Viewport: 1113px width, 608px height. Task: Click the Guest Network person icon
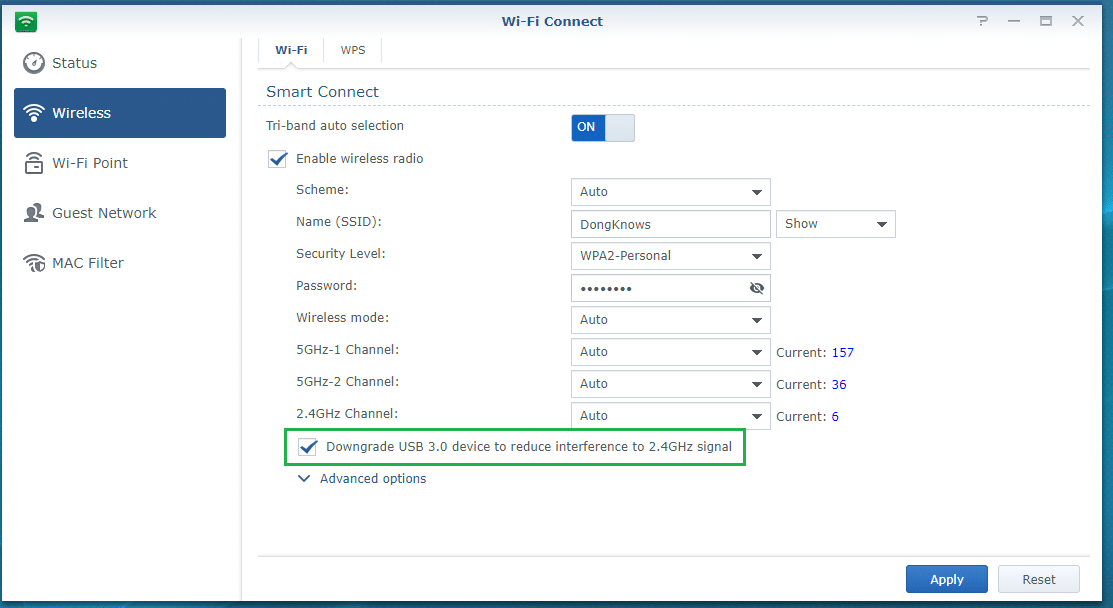34,213
